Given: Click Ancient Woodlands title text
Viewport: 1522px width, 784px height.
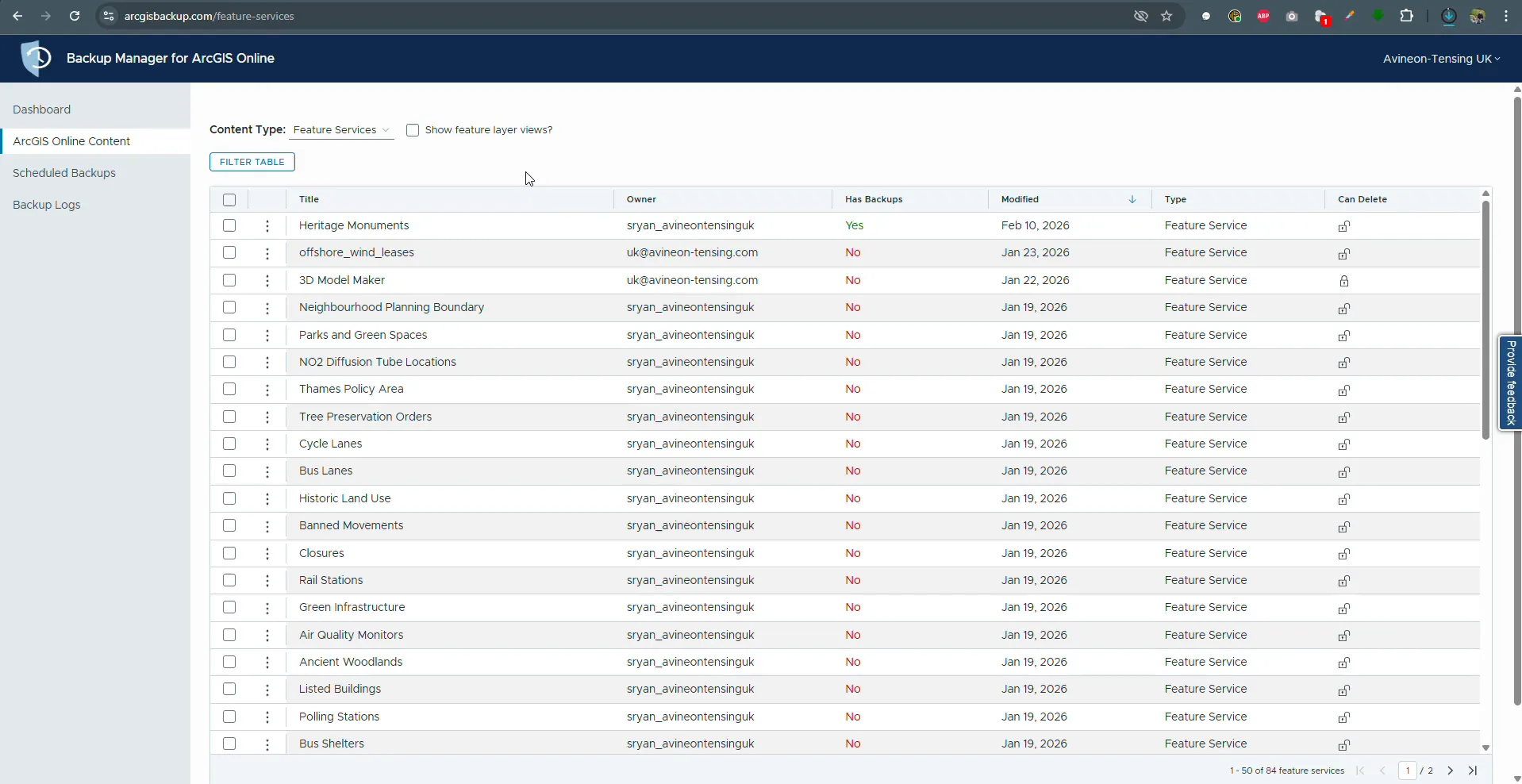Looking at the screenshot, I should point(351,662).
